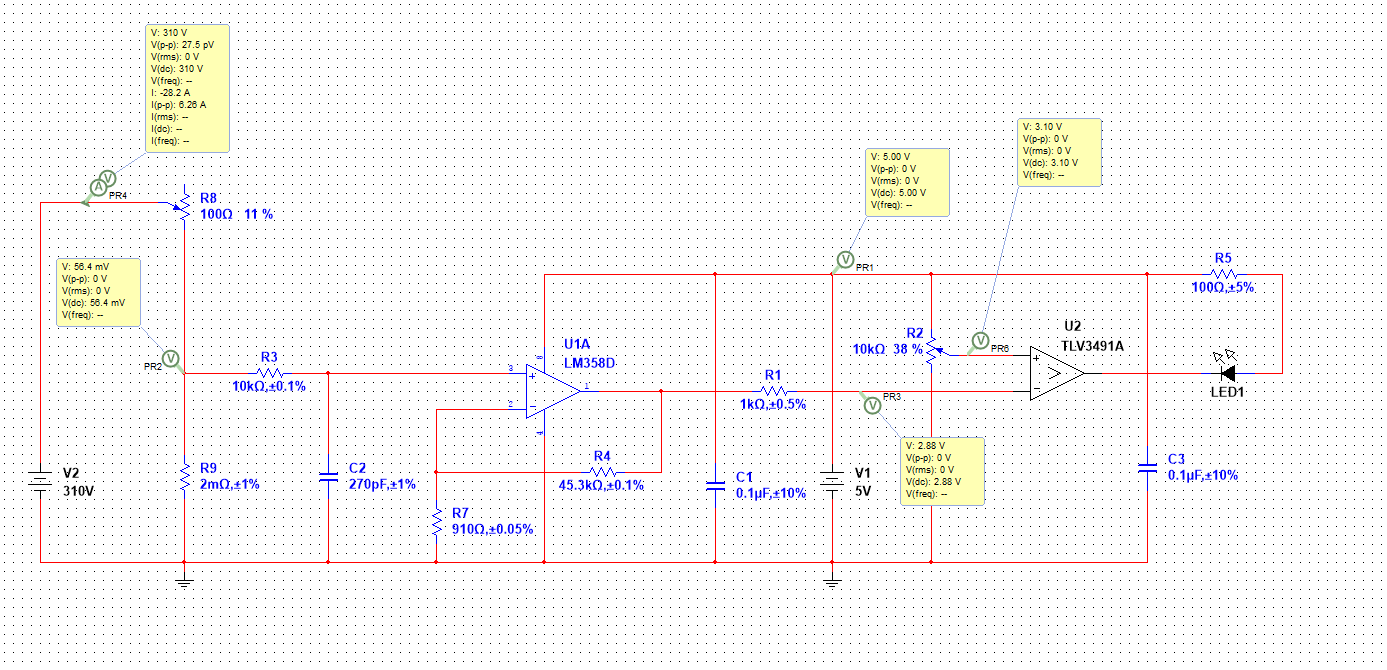
Task: Select capacitor C2 270pF
Action: [x=329, y=476]
